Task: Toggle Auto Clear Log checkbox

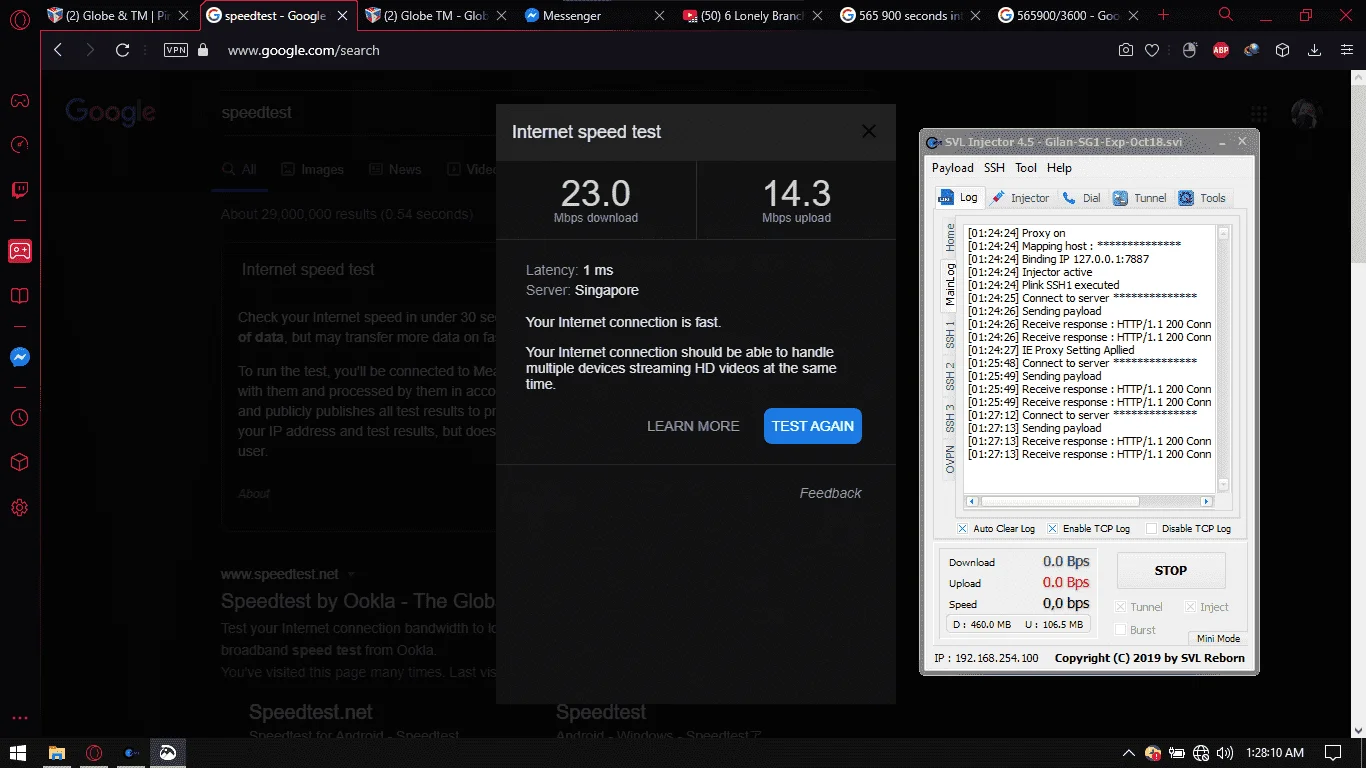Action: [962, 528]
